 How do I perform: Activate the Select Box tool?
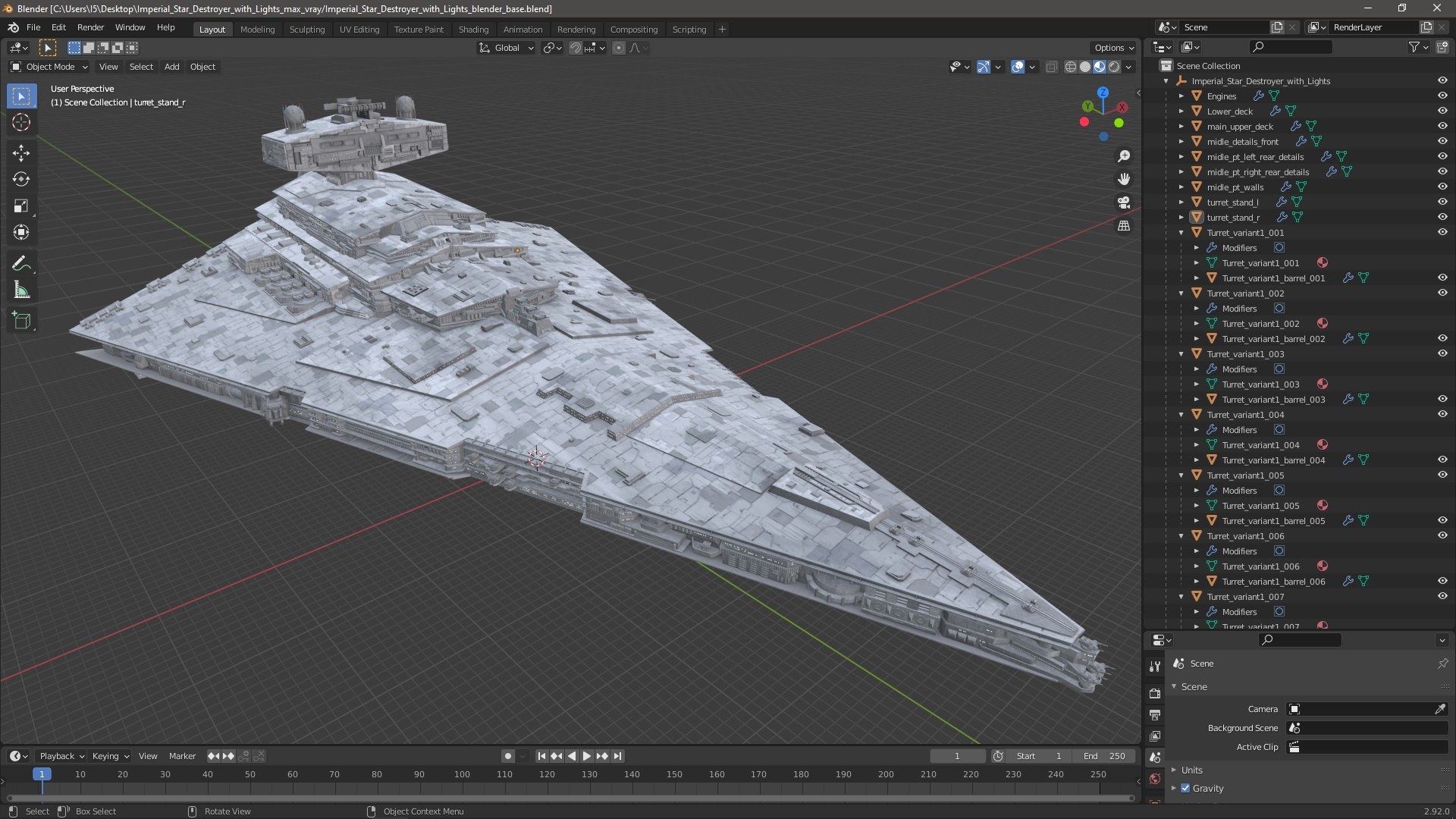(21, 96)
